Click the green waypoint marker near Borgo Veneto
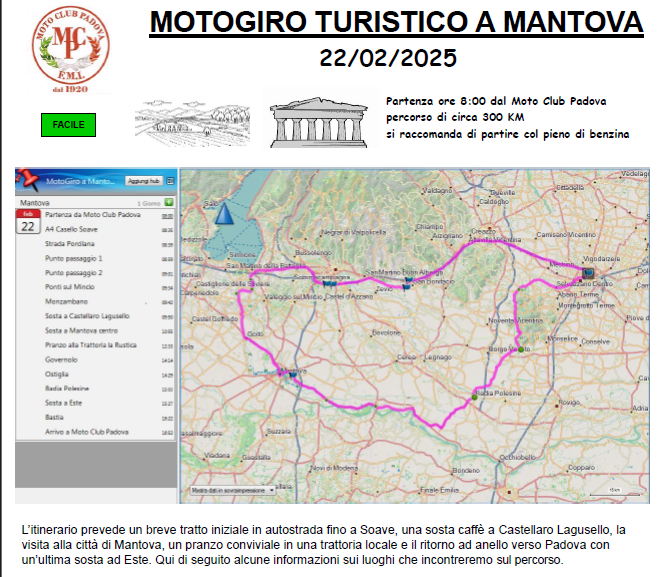Viewport: 665px width, 577px height. tap(522, 349)
